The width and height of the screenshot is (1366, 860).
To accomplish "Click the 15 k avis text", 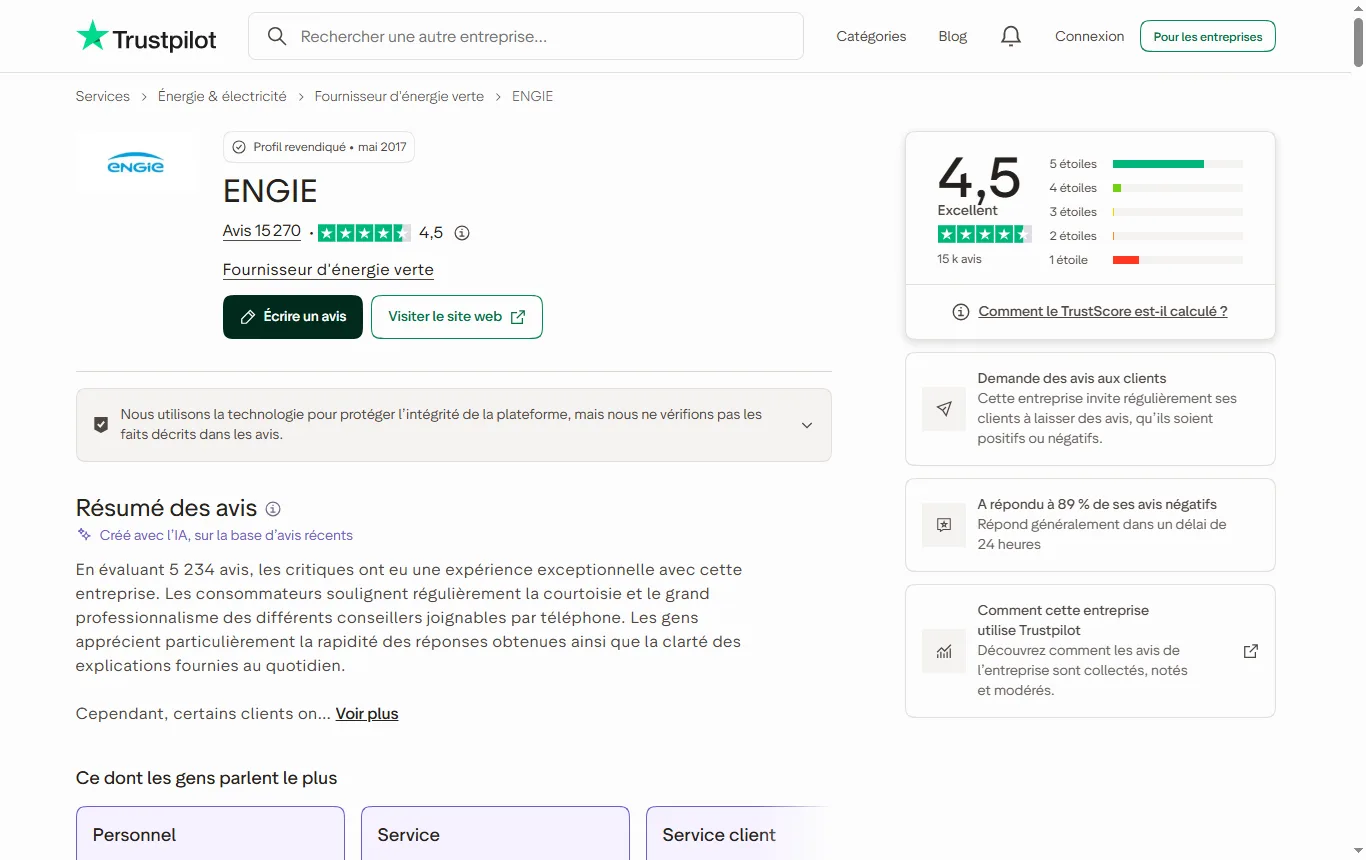I will [x=960, y=259].
